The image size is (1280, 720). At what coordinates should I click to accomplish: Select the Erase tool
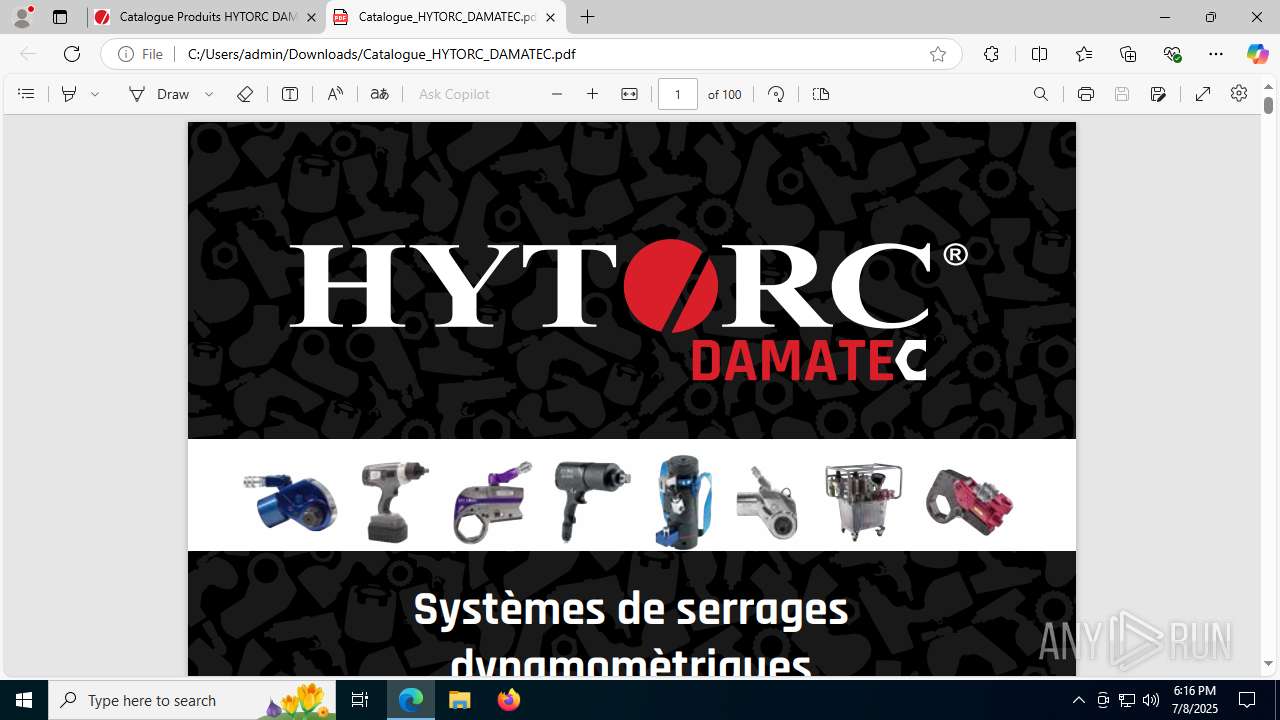click(x=245, y=94)
